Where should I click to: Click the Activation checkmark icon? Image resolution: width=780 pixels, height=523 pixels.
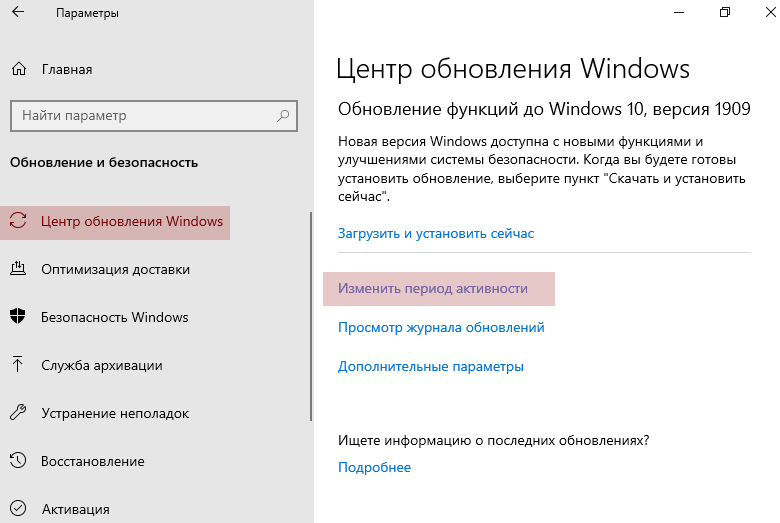point(18,509)
